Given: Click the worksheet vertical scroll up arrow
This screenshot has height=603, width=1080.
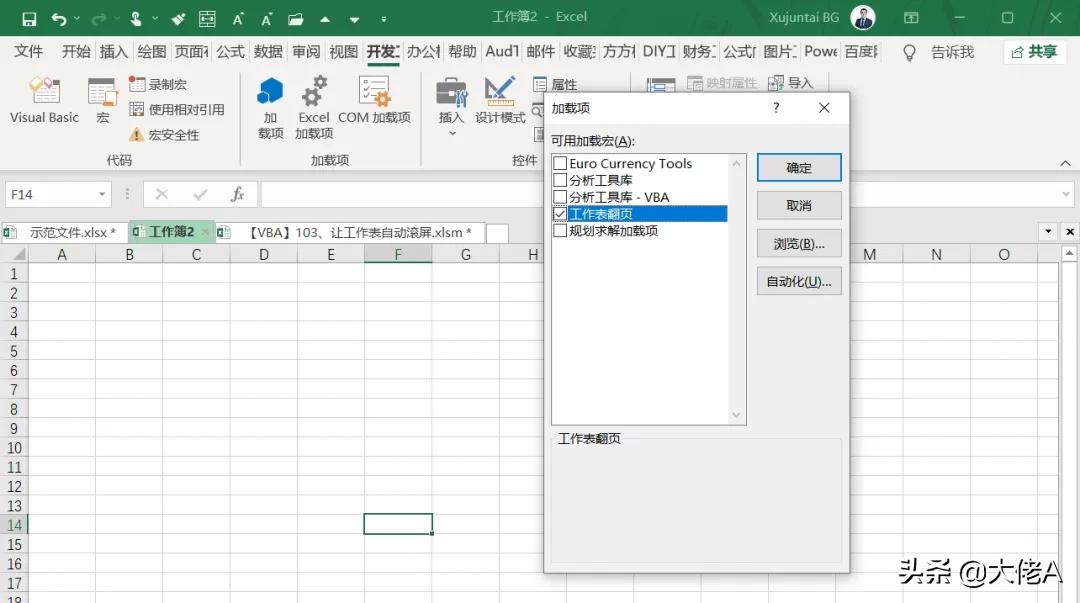Looking at the screenshot, I should pyautogui.click(x=1070, y=254).
